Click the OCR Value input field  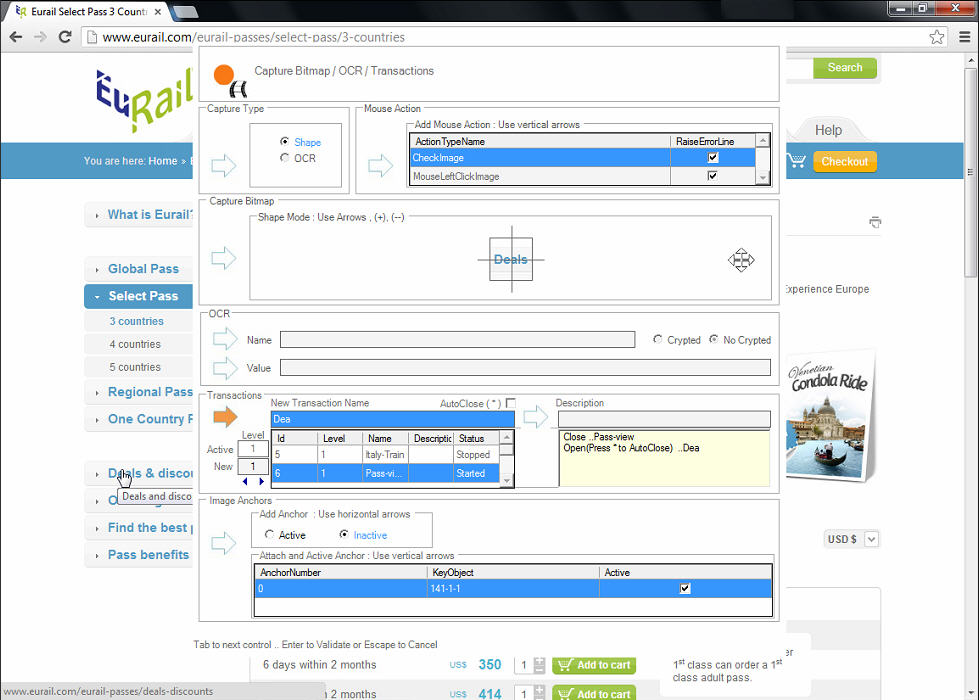[525, 367]
